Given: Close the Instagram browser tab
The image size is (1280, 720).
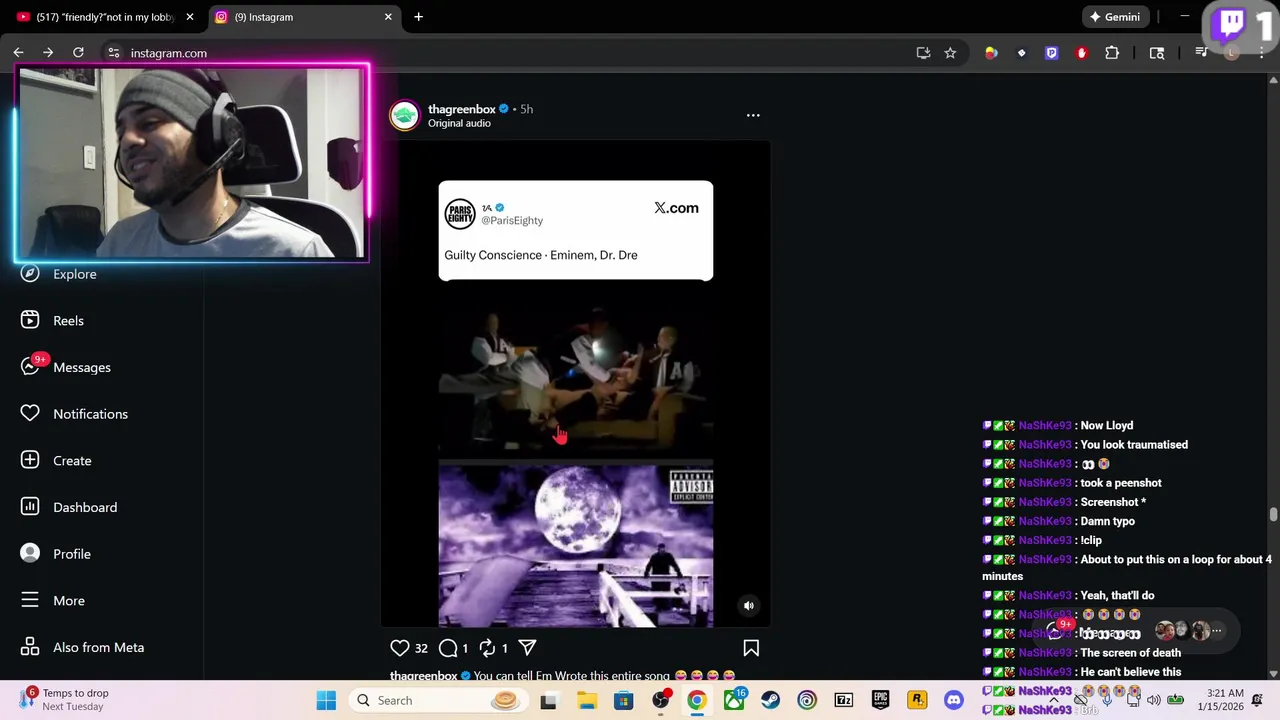Looking at the screenshot, I should (388, 17).
